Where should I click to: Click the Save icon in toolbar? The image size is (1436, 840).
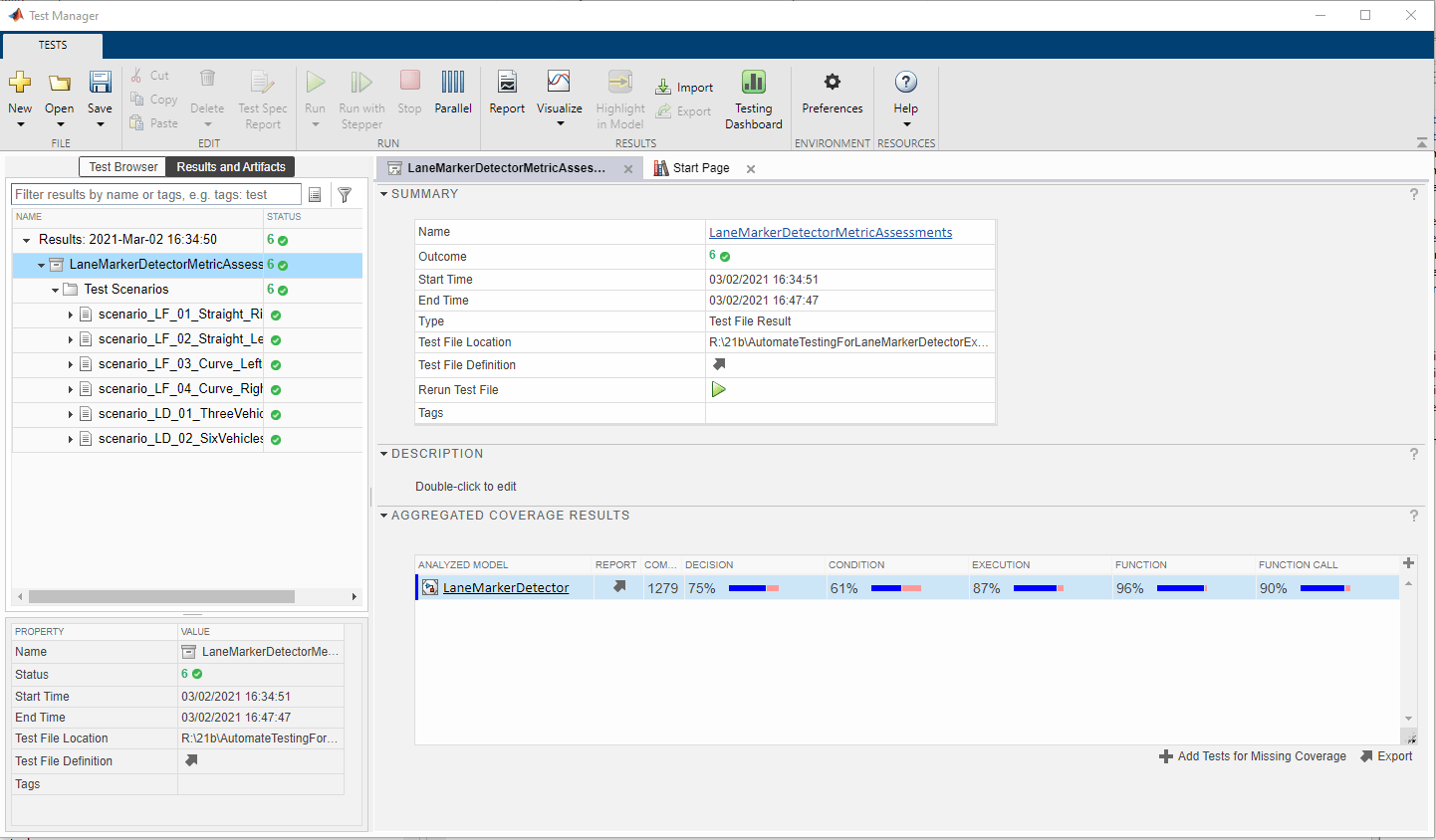point(100,83)
